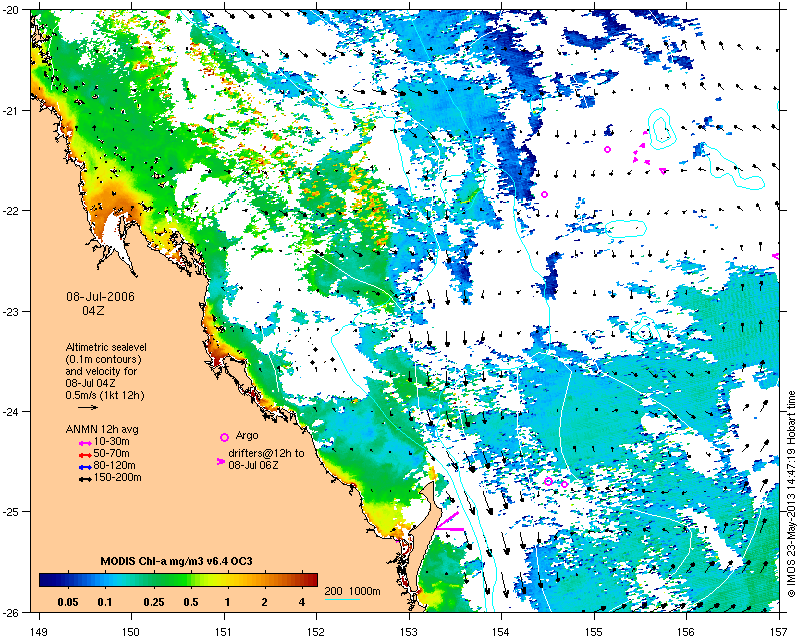
Task: Click the '0.05' colorbar label
Action: tap(68, 602)
